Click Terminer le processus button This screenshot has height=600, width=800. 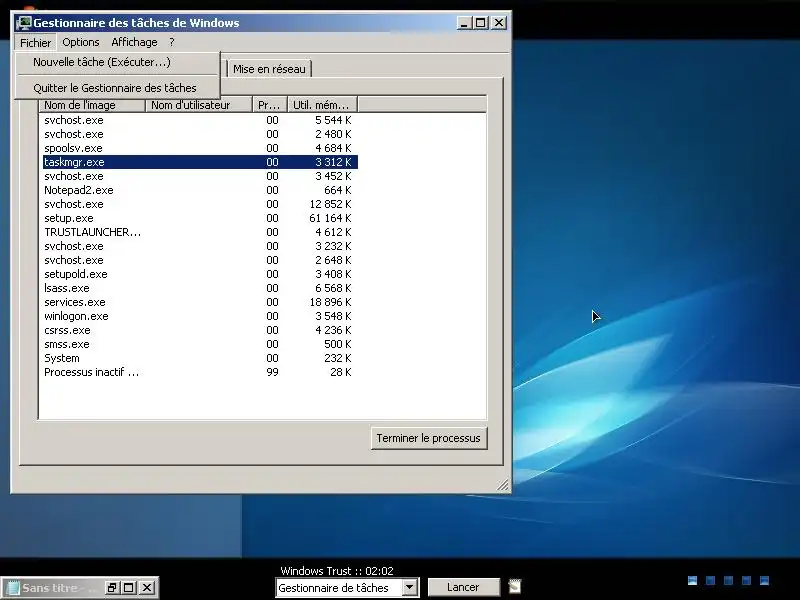pos(429,438)
